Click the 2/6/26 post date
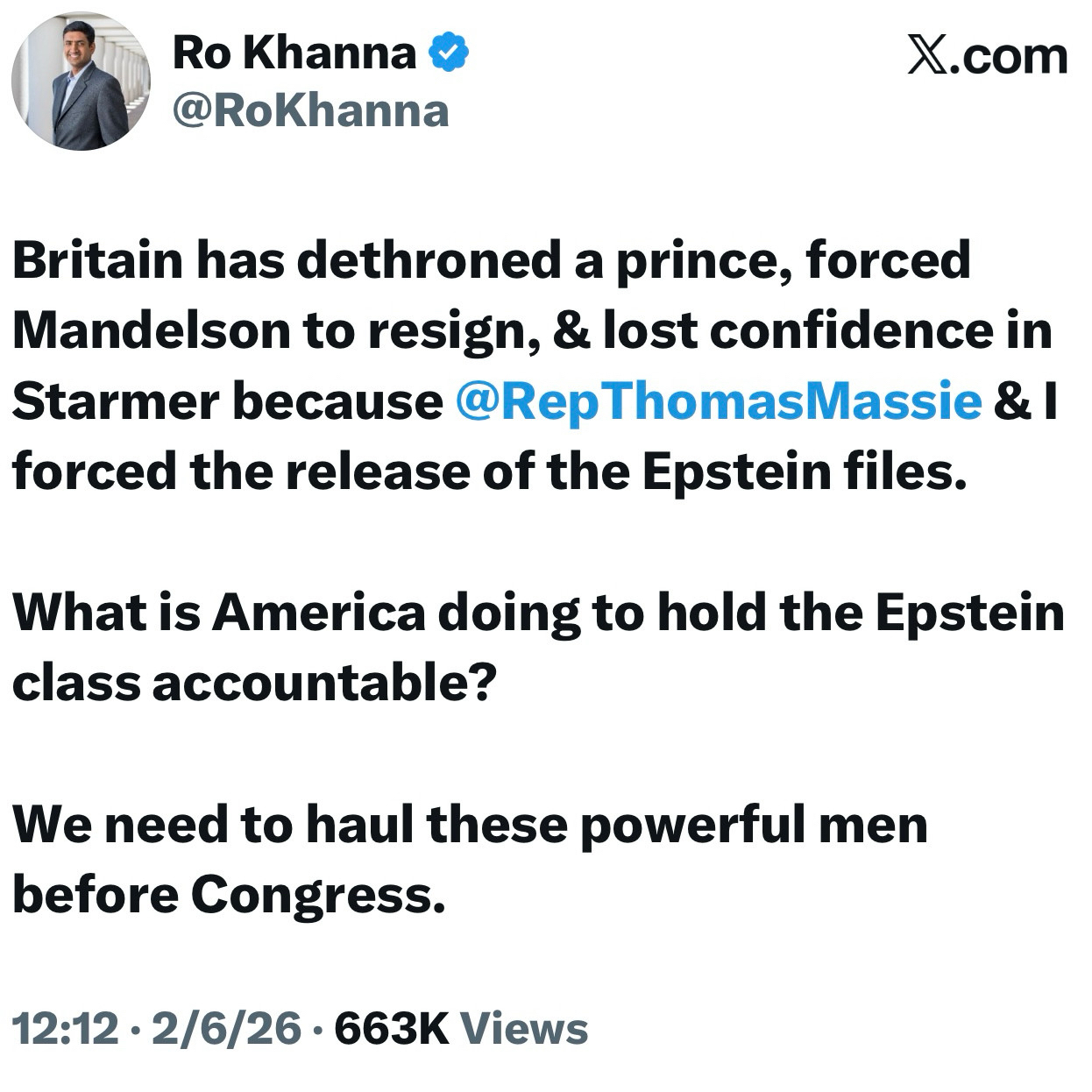The height and width of the screenshot is (1092, 1092). [226, 1027]
